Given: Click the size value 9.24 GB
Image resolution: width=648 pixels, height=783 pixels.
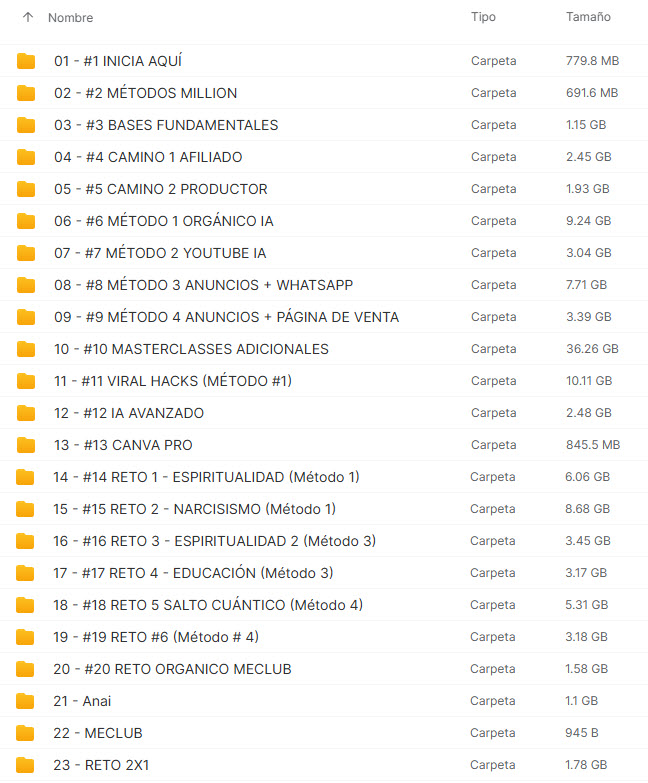Looking at the screenshot, I should point(589,221).
